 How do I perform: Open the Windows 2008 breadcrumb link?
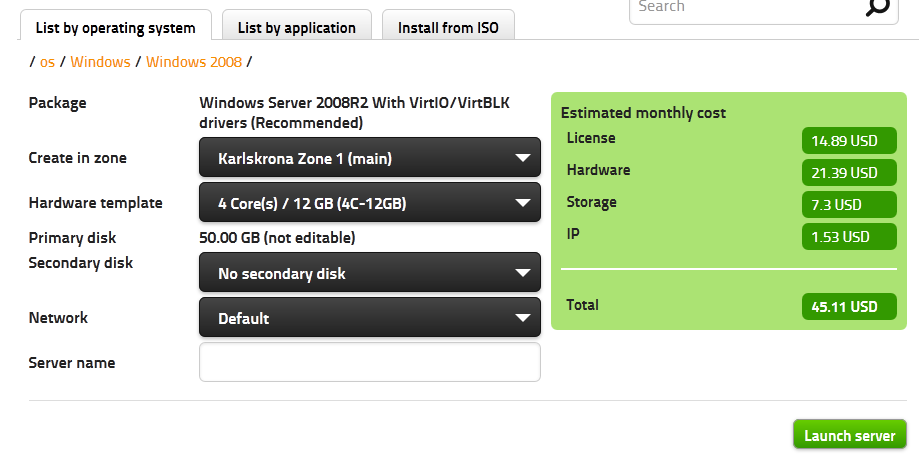click(194, 62)
